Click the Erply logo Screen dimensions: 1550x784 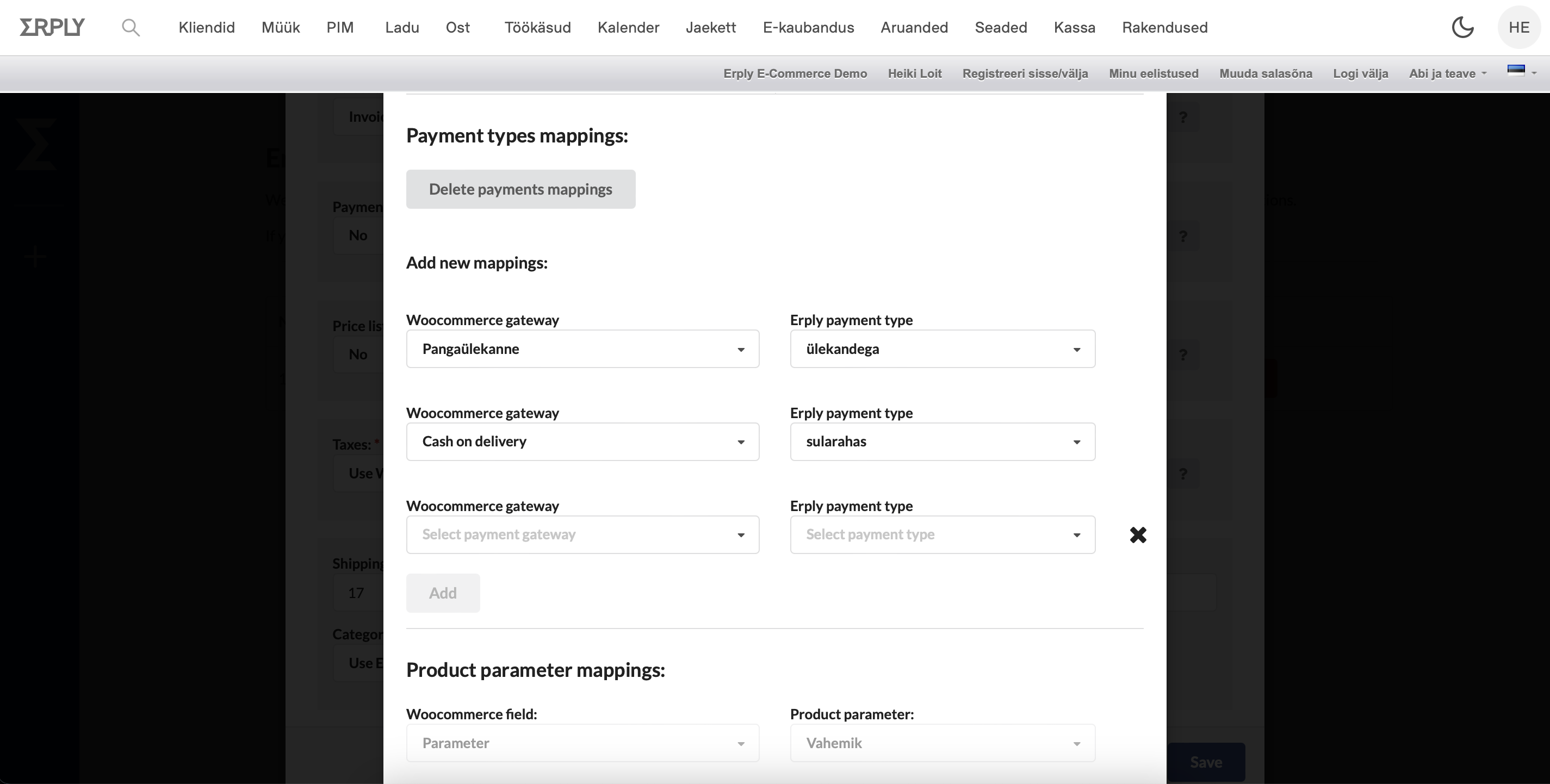[52, 27]
